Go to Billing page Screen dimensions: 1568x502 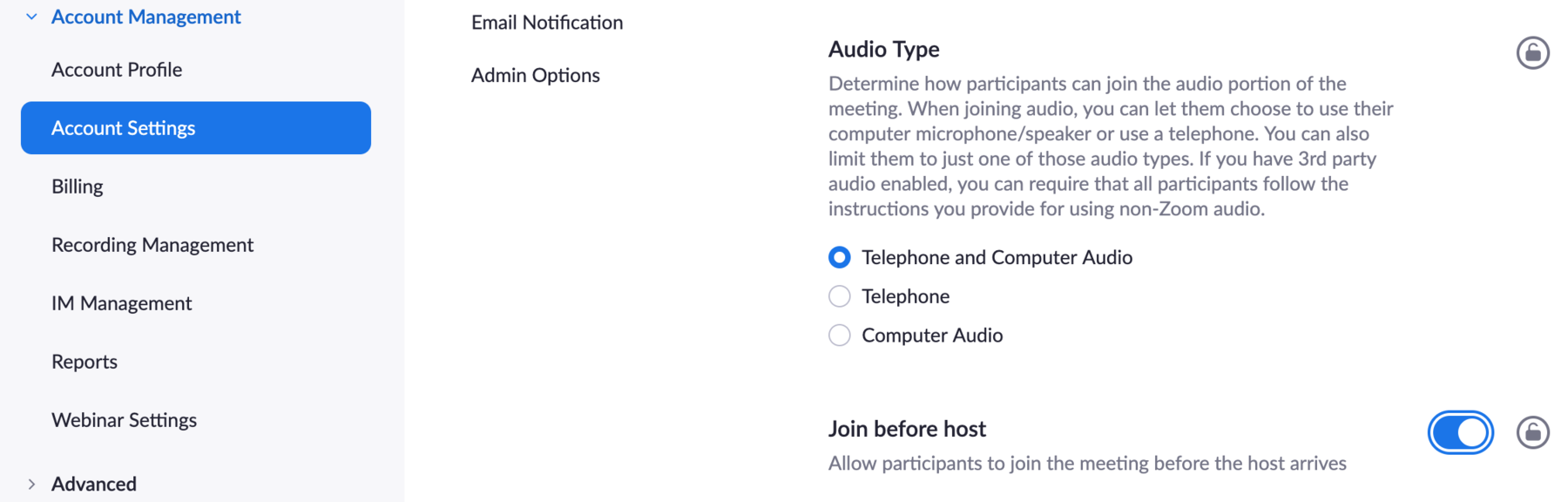(x=78, y=187)
